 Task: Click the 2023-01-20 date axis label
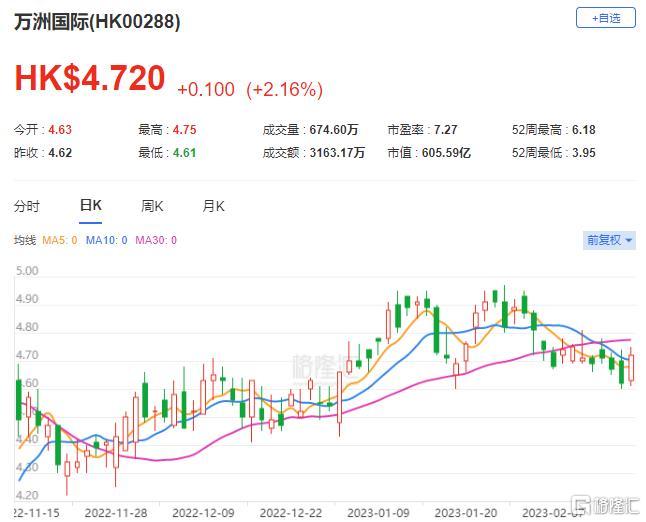(x=466, y=513)
